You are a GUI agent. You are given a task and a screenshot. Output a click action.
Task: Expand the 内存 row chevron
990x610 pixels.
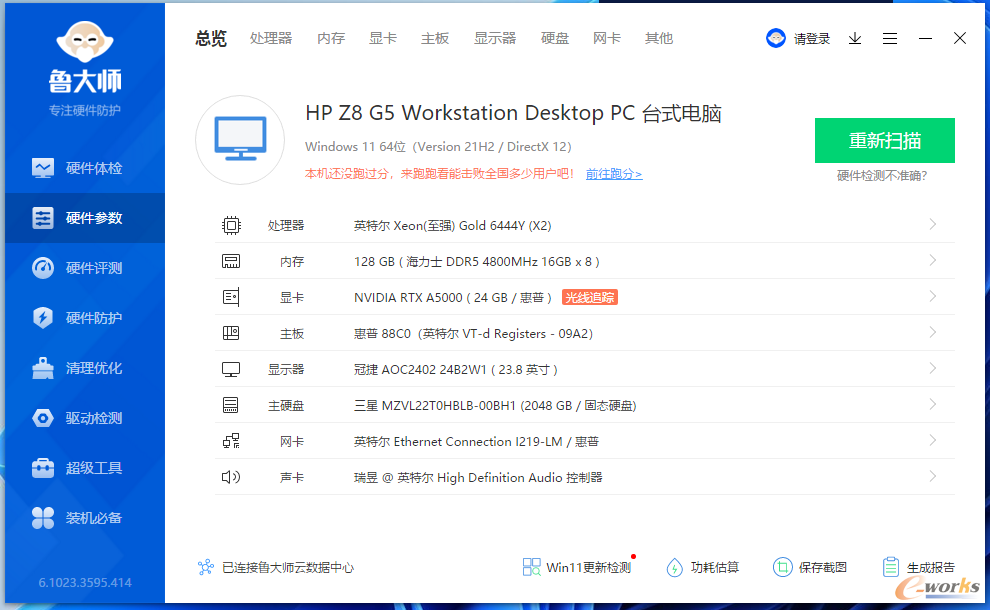click(933, 261)
